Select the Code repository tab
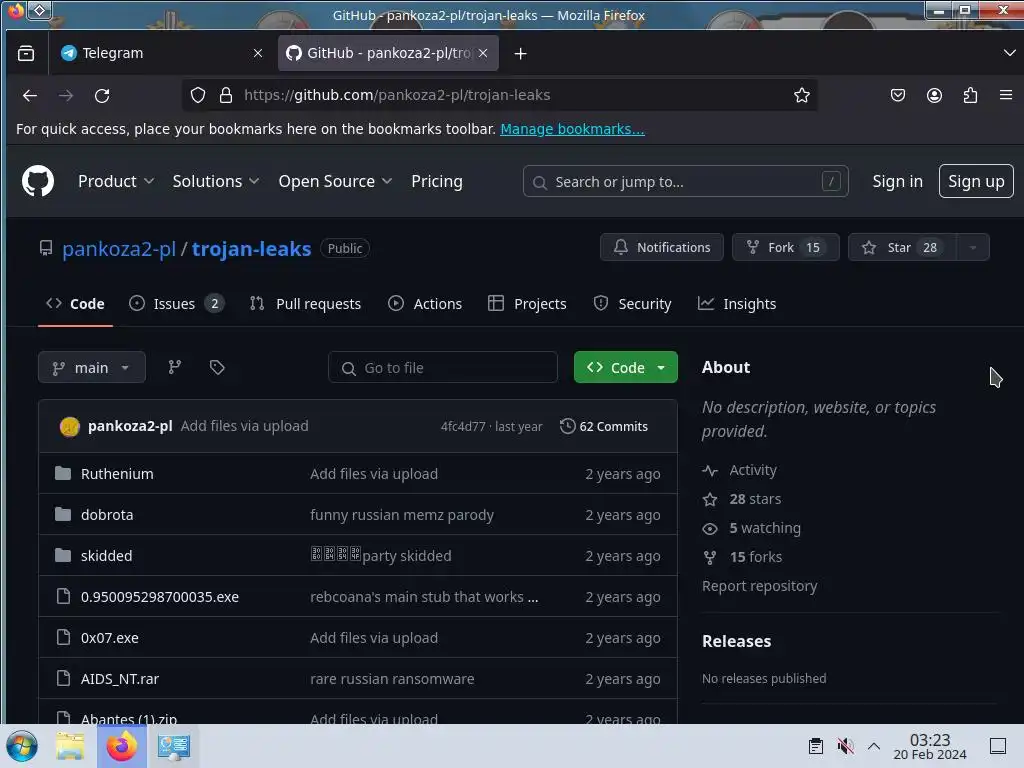Screen dimensions: 1024x768 (75, 304)
